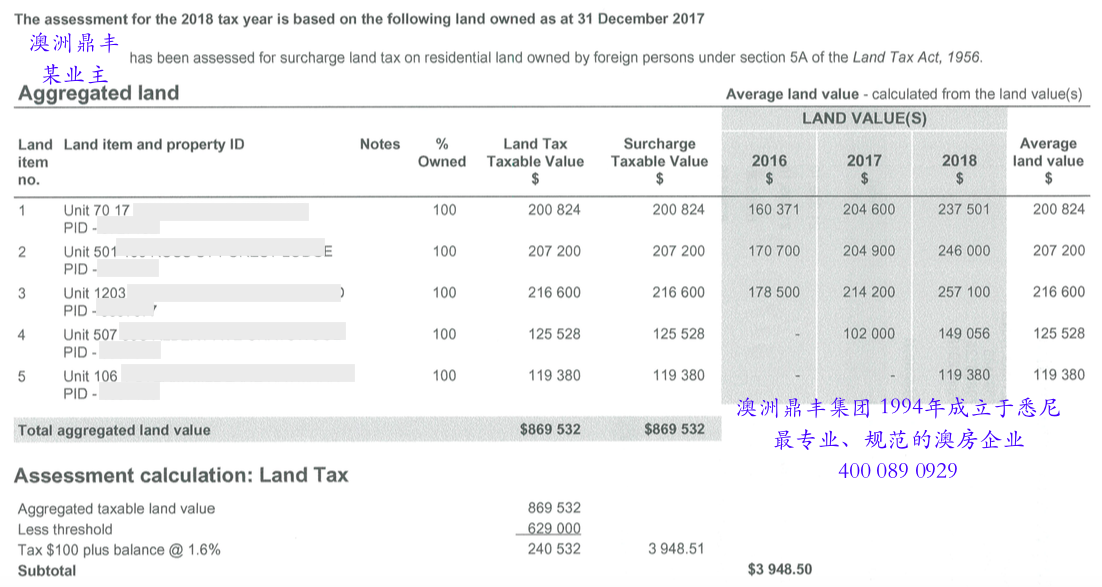
Task: Click the Less threshold 629 000 value
Action: (x=554, y=528)
